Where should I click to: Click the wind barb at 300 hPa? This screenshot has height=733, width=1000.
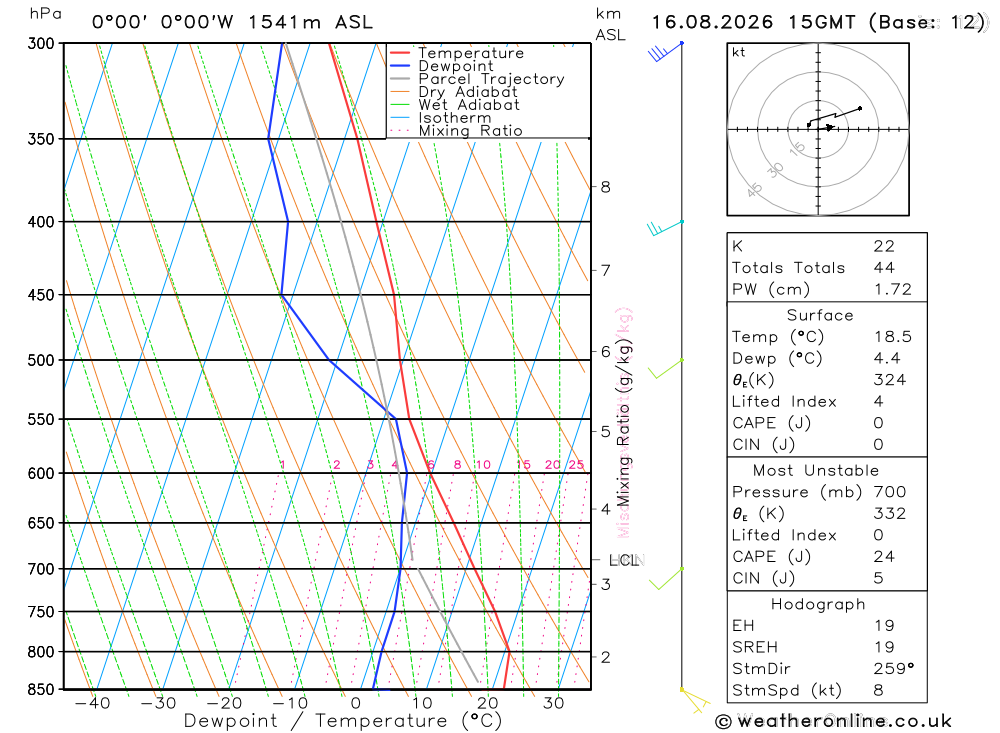(666, 52)
